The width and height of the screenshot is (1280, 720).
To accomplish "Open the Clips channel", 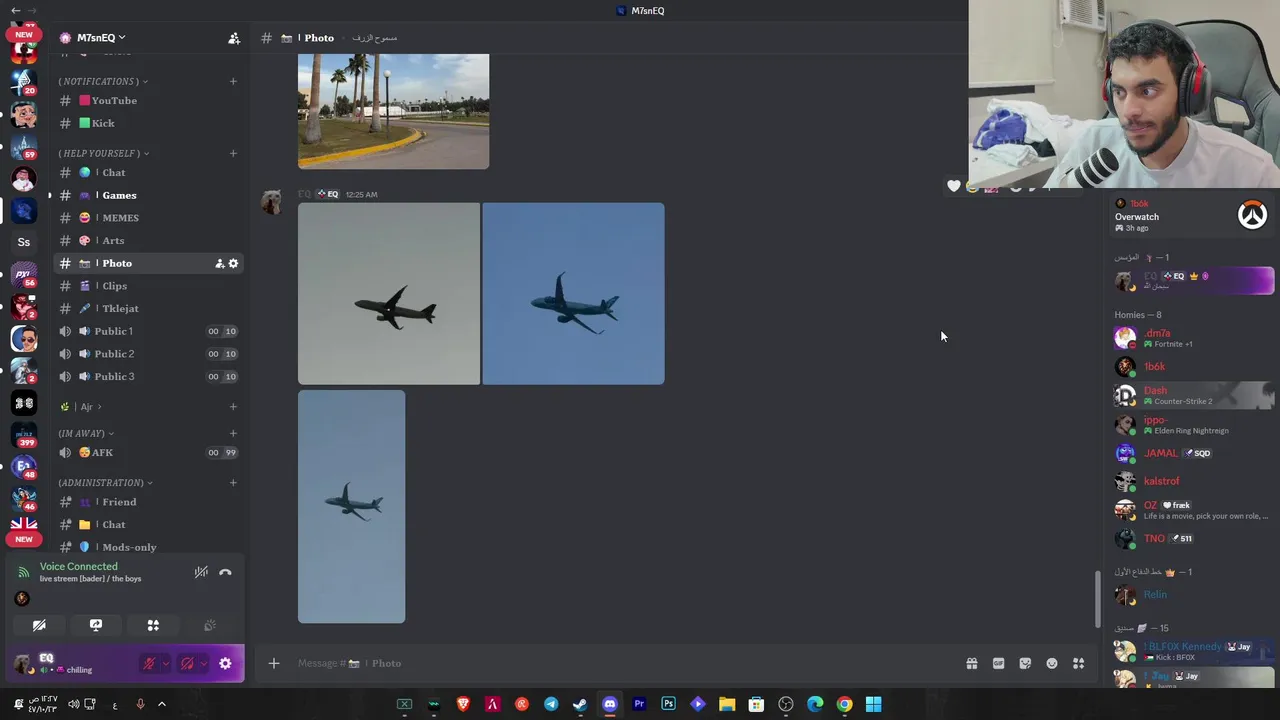I will 148,286.
